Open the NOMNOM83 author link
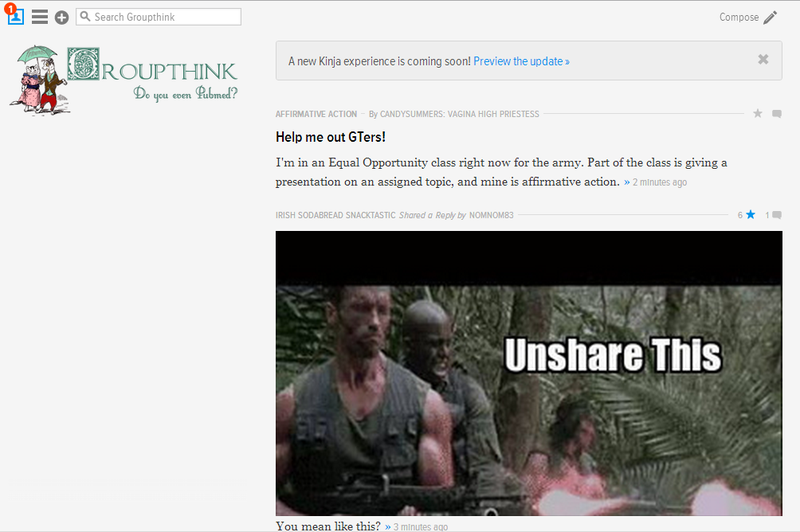 point(491,215)
